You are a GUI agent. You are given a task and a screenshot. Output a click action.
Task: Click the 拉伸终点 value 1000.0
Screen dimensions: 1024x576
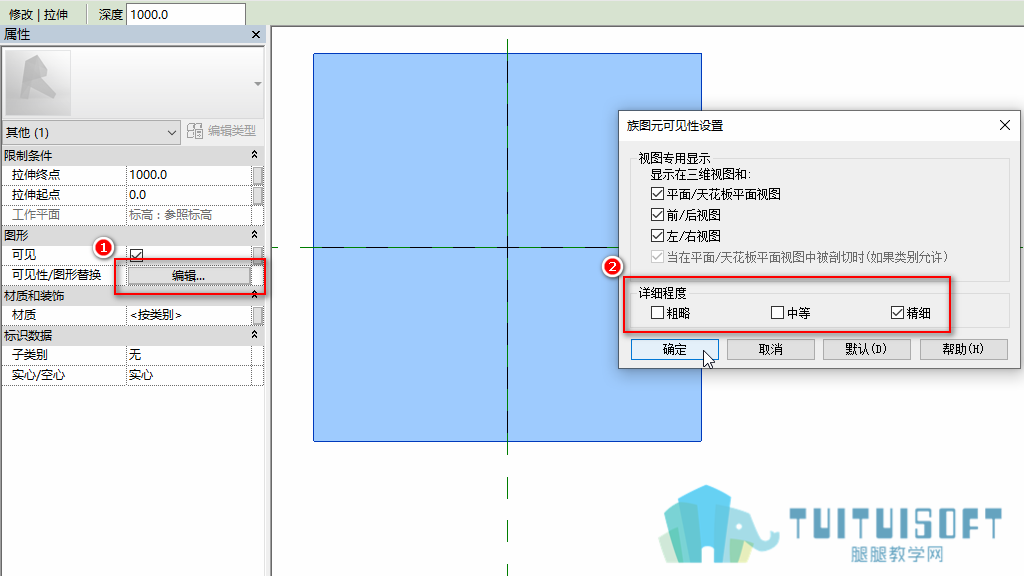pyautogui.click(x=188, y=175)
